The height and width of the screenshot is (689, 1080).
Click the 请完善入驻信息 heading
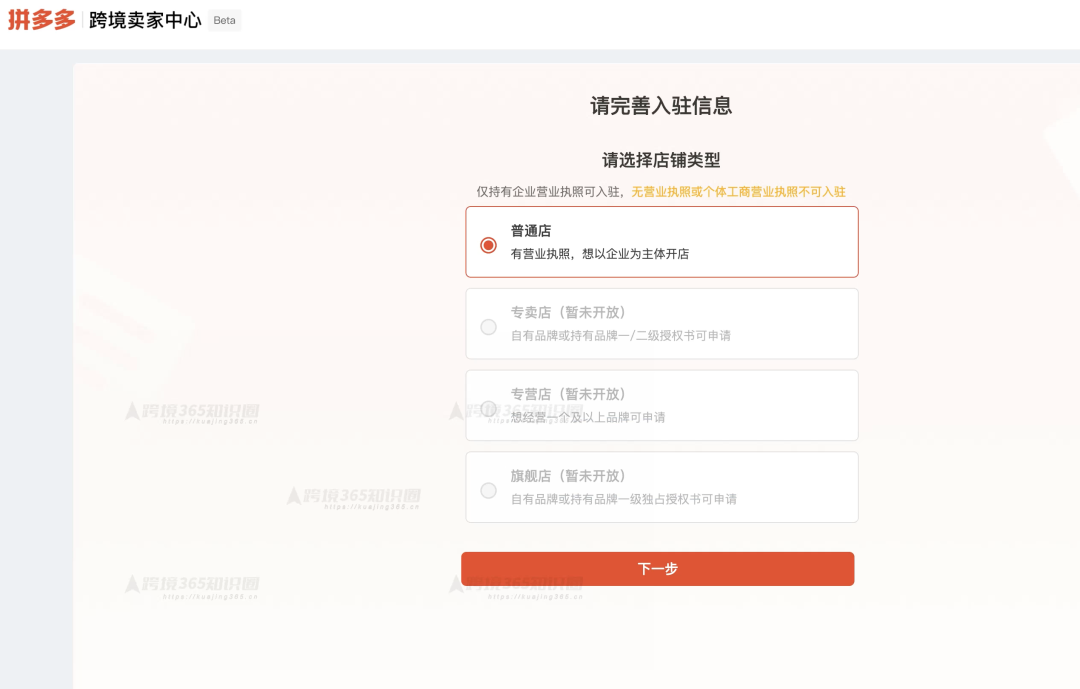point(660,105)
